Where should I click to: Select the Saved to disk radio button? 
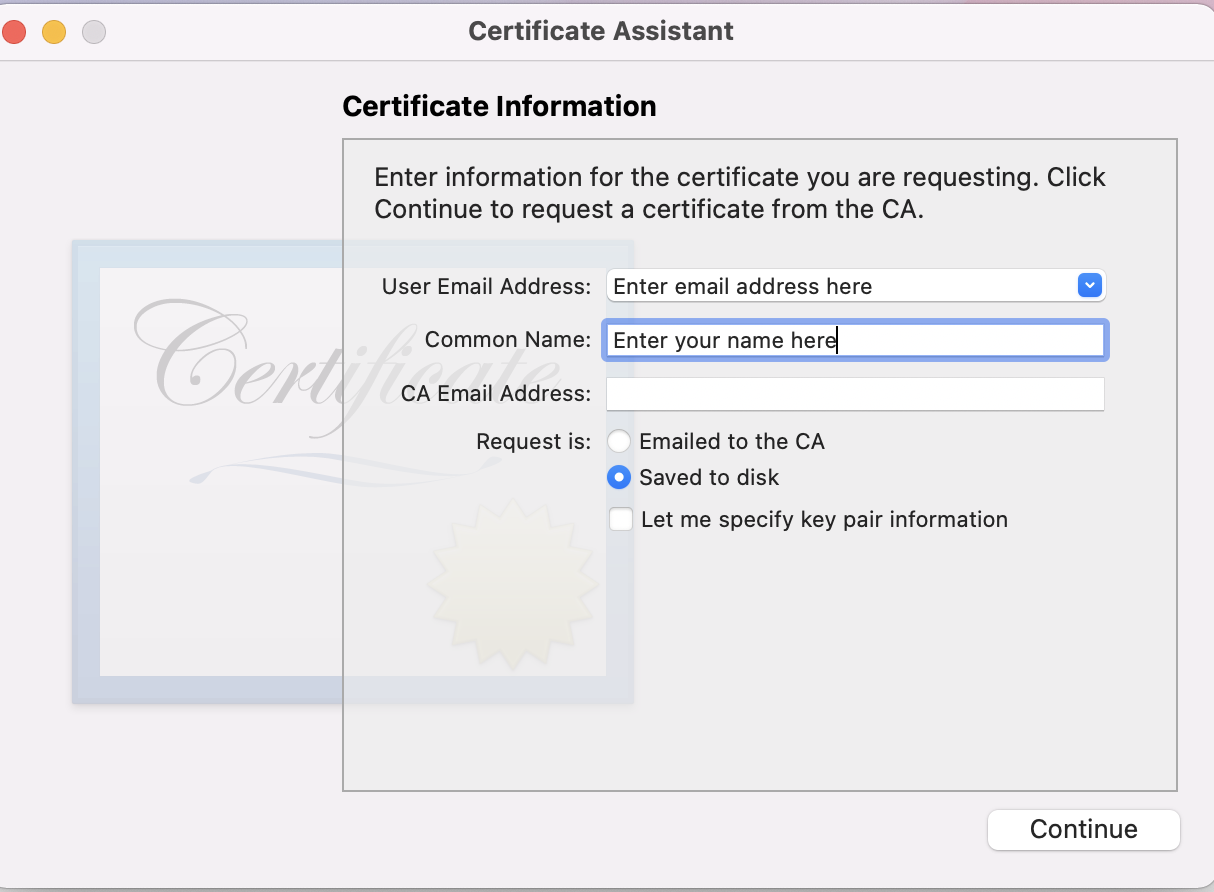click(619, 477)
